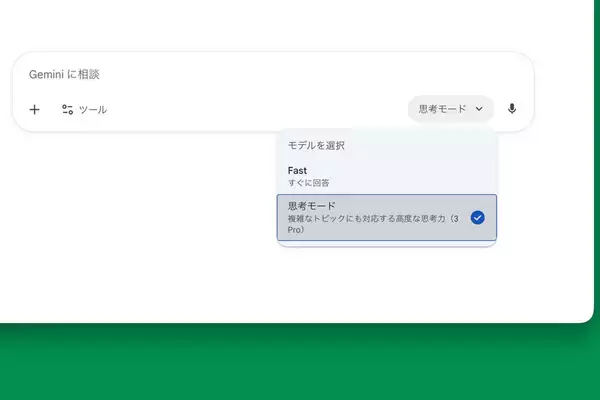Open the ツール tools button

point(84,109)
